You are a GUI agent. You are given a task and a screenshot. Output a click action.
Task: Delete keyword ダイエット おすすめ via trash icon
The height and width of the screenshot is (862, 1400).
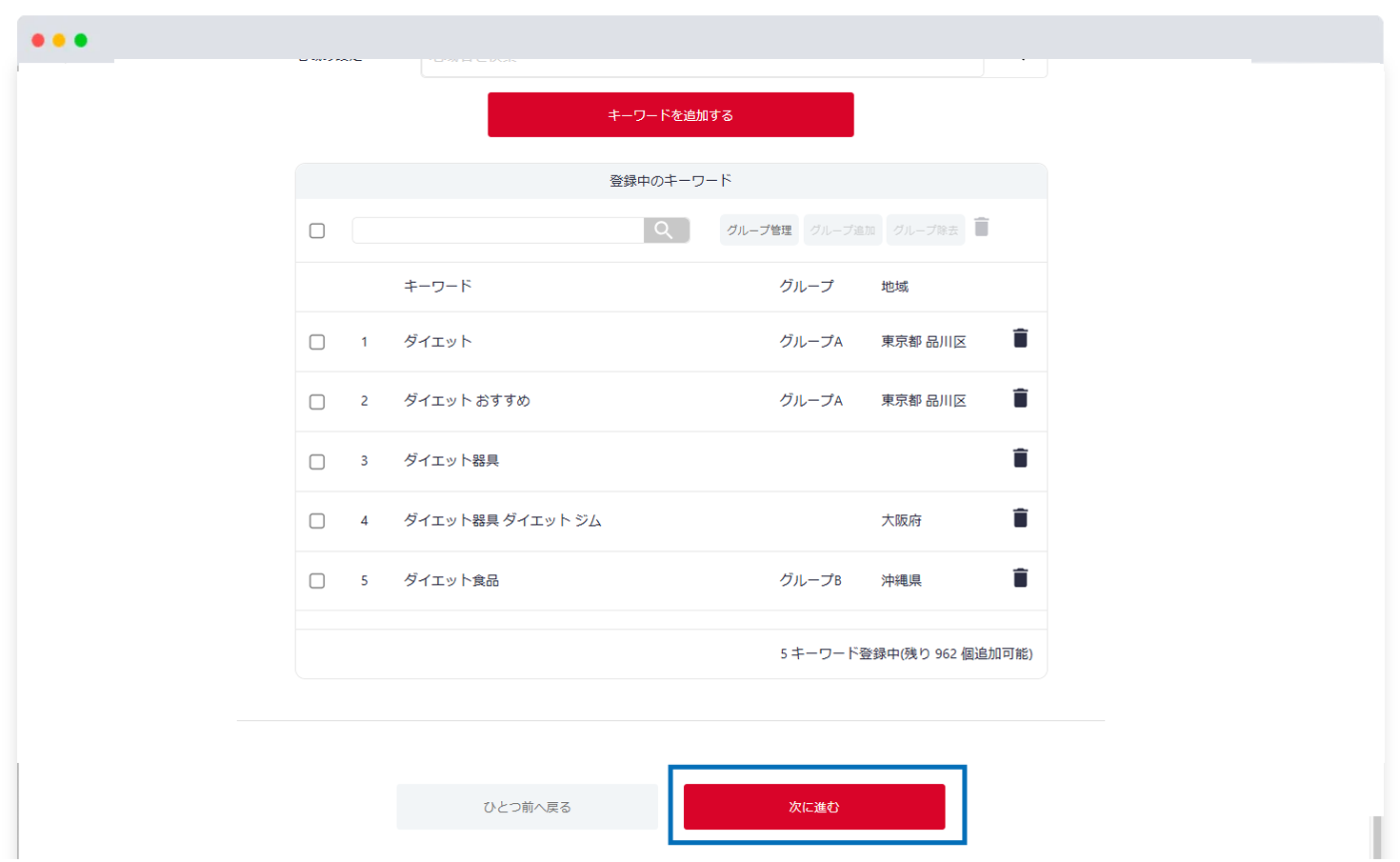pos(1020,398)
